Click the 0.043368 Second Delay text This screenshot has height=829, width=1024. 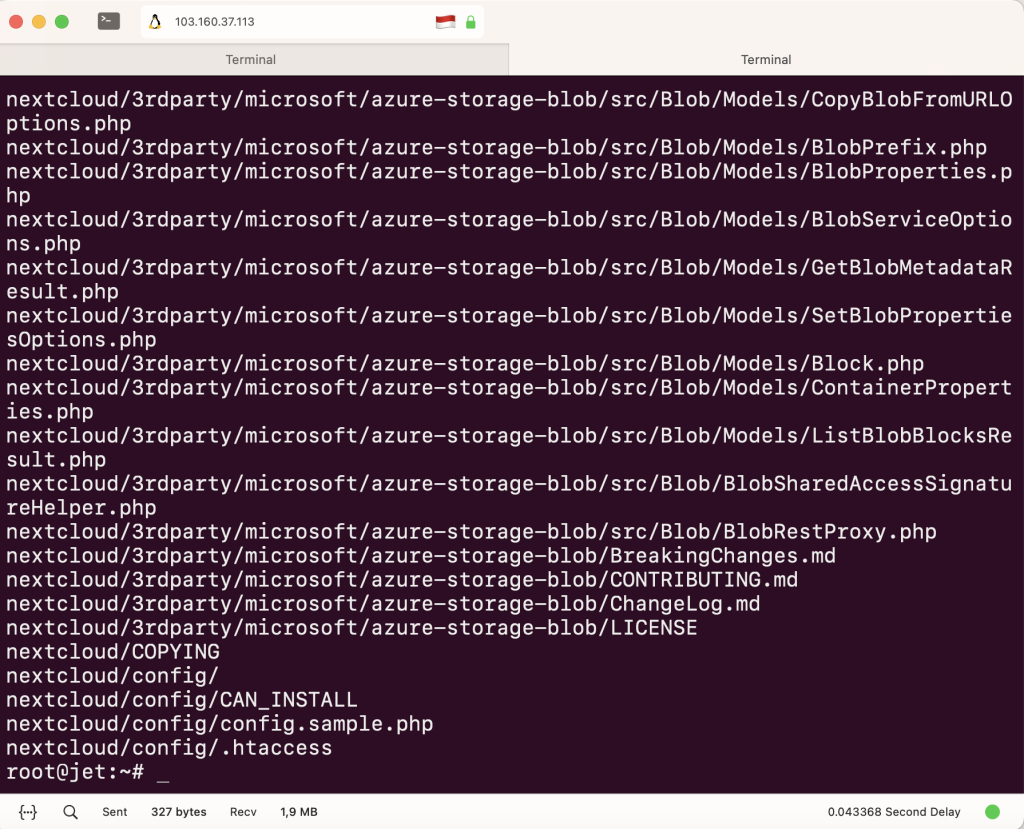(894, 812)
